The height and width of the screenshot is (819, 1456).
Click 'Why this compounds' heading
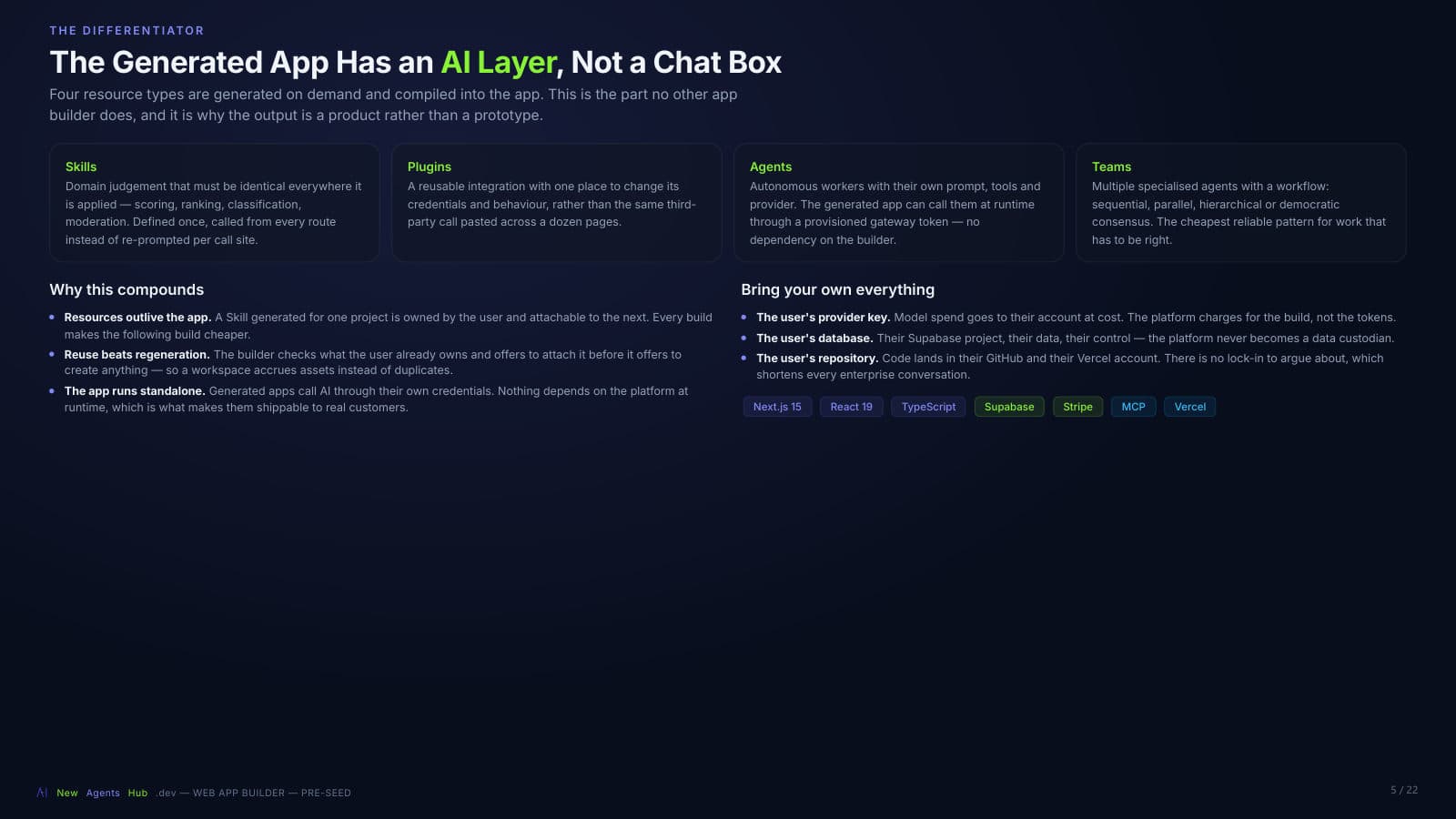pyautogui.click(x=126, y=289)
